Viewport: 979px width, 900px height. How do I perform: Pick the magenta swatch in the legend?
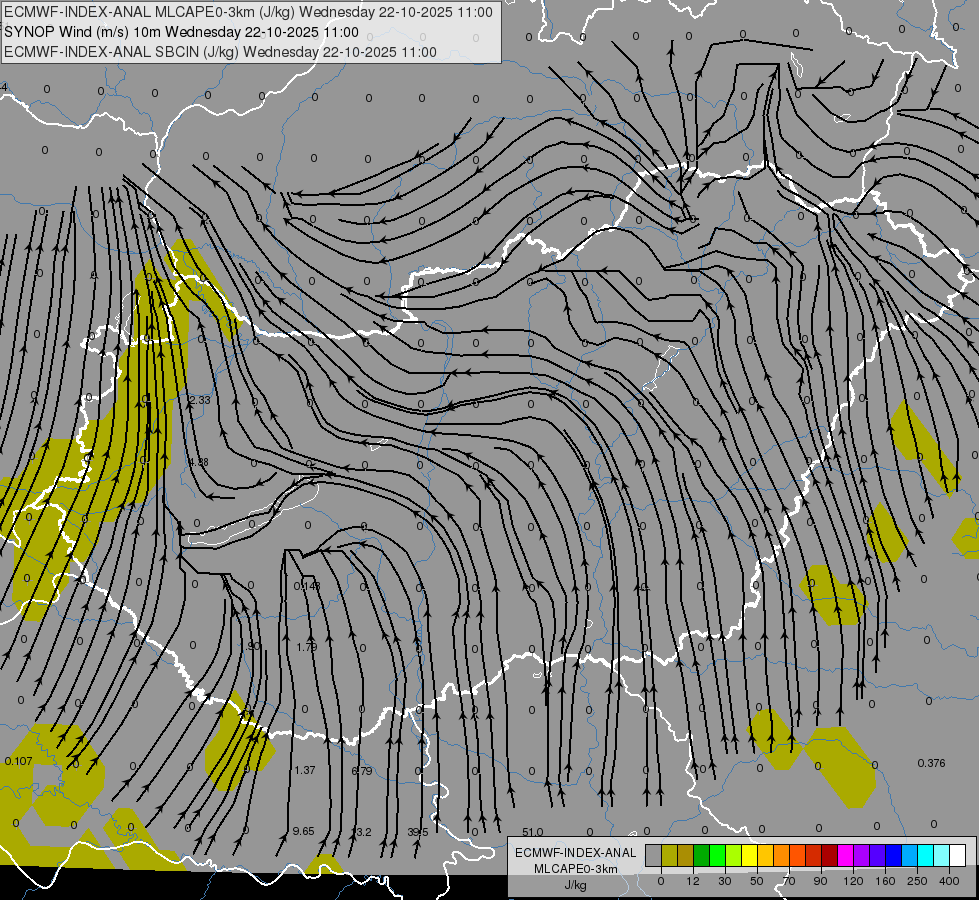(845, 856)
